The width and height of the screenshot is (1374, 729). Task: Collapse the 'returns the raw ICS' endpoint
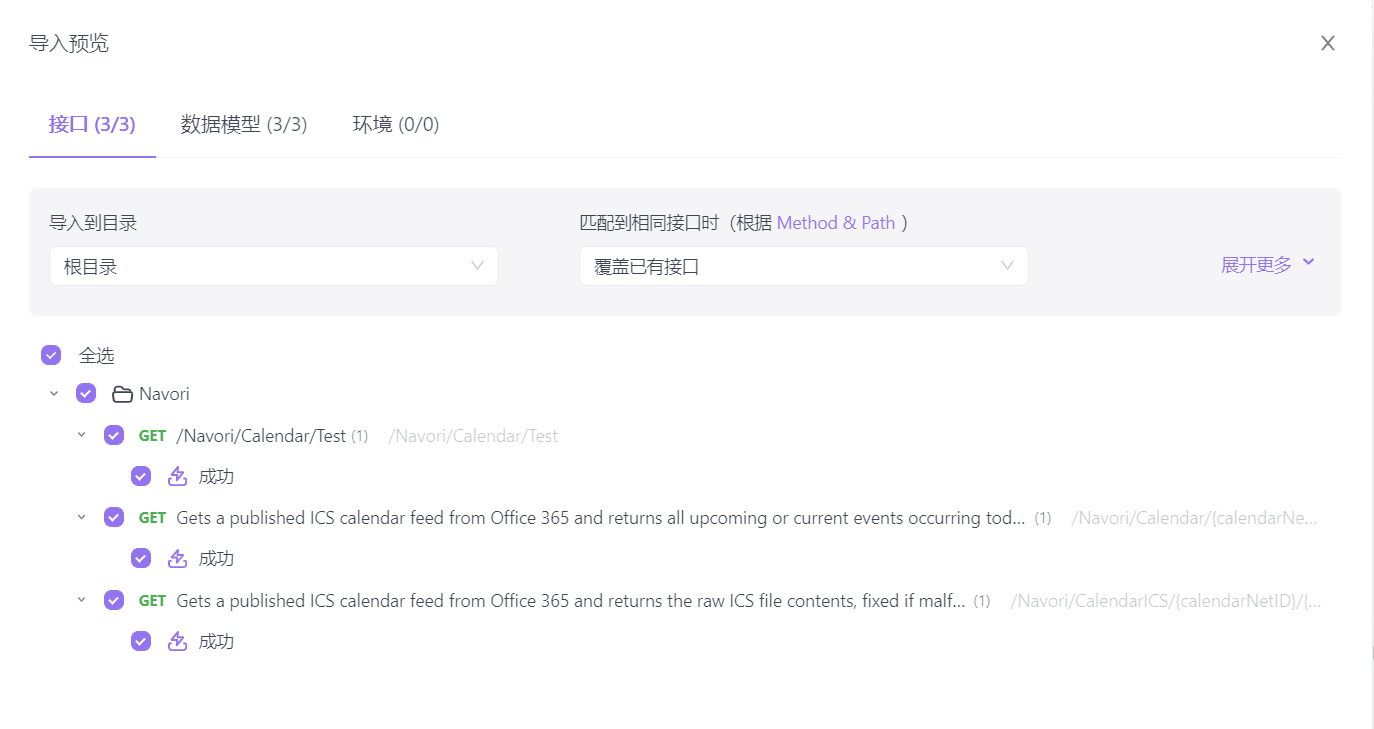pos(82,600)
